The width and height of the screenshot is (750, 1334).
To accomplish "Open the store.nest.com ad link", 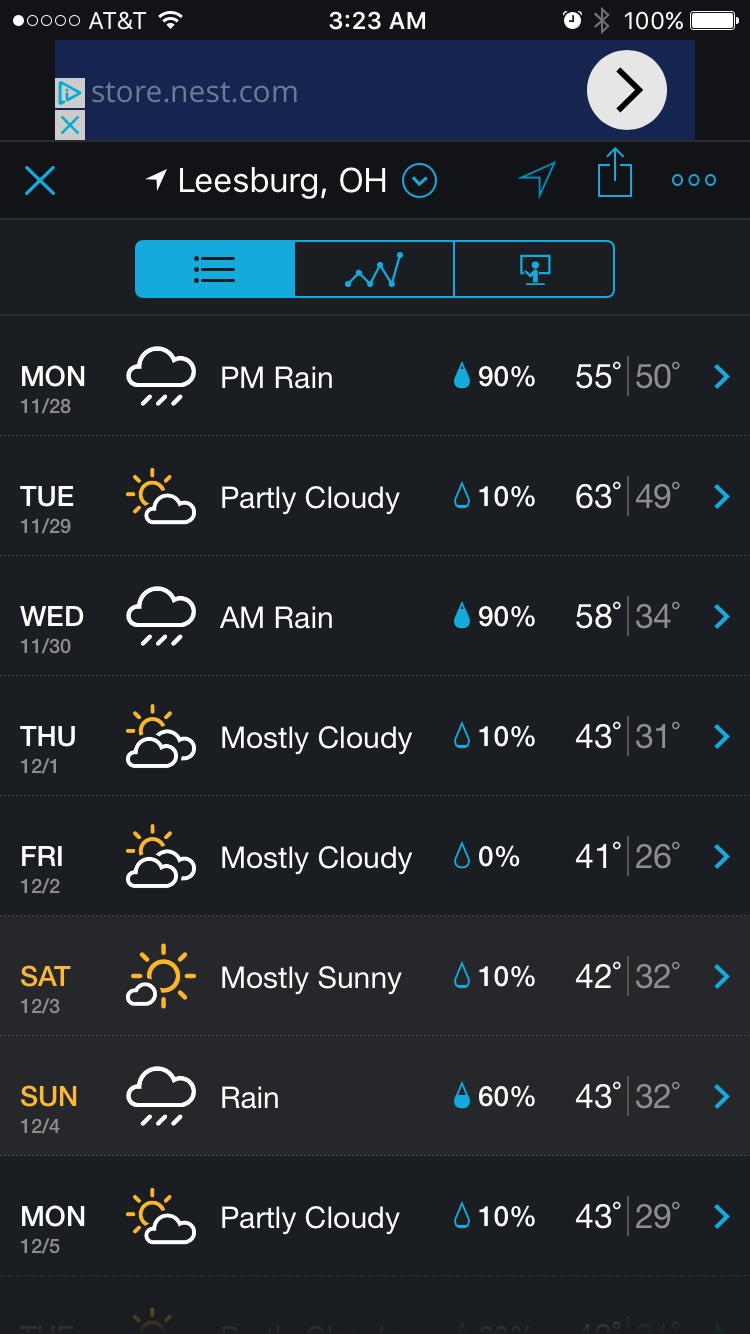I will click(x=195, y=93).
